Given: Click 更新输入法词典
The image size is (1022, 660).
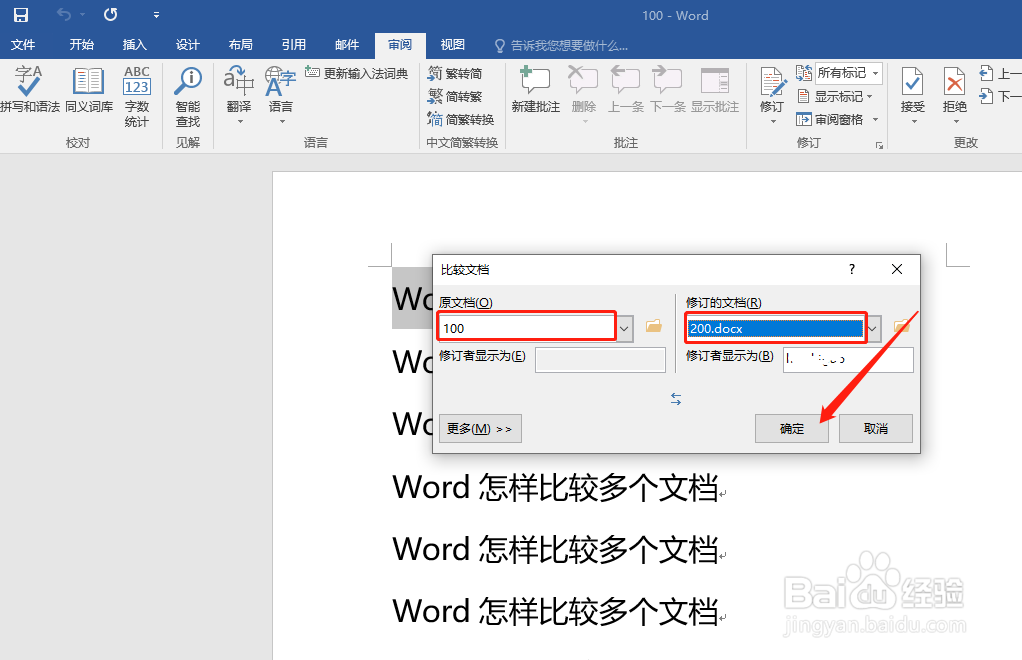Looking at the screenshot, I should coord(357,73).
